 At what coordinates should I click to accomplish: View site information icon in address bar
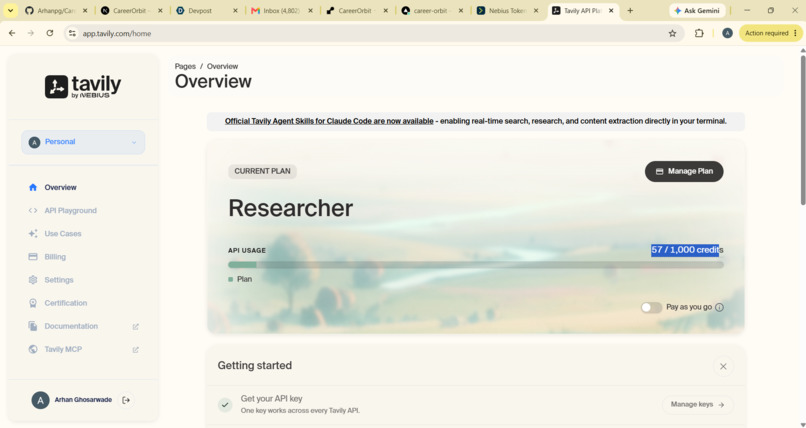point(72,33)
